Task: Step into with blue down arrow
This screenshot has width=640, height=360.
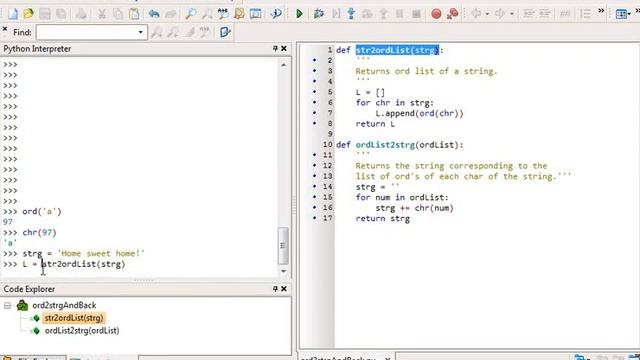Action: coord(351,14)
